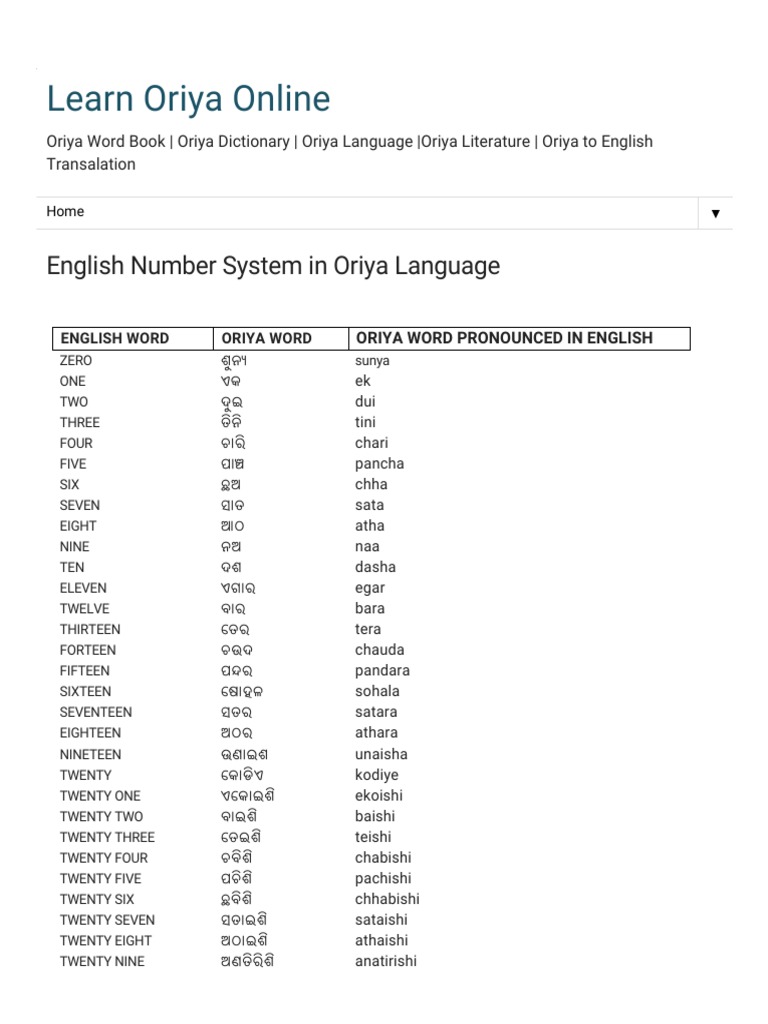Select the NINETEEN cell
768x1024 pixels.
[x=90, y=755]
